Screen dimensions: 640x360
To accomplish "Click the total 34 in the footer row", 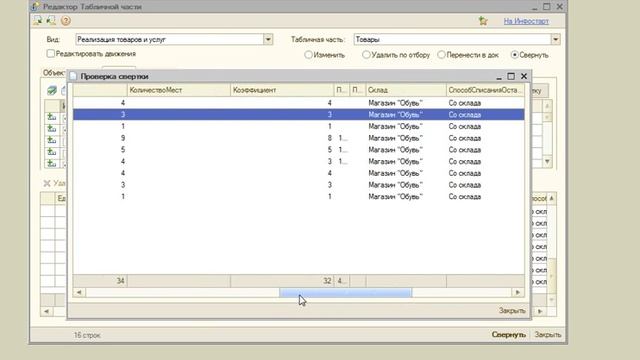I will pyautogui.click(x=120, y=281).
